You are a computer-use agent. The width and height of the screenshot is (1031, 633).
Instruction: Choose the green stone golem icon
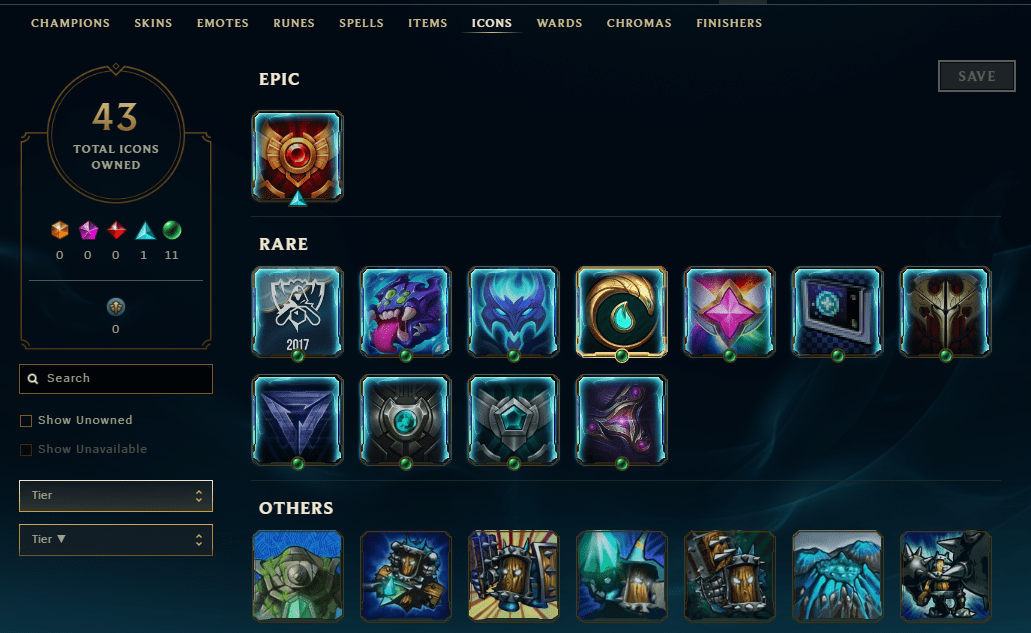click(297, 576)
